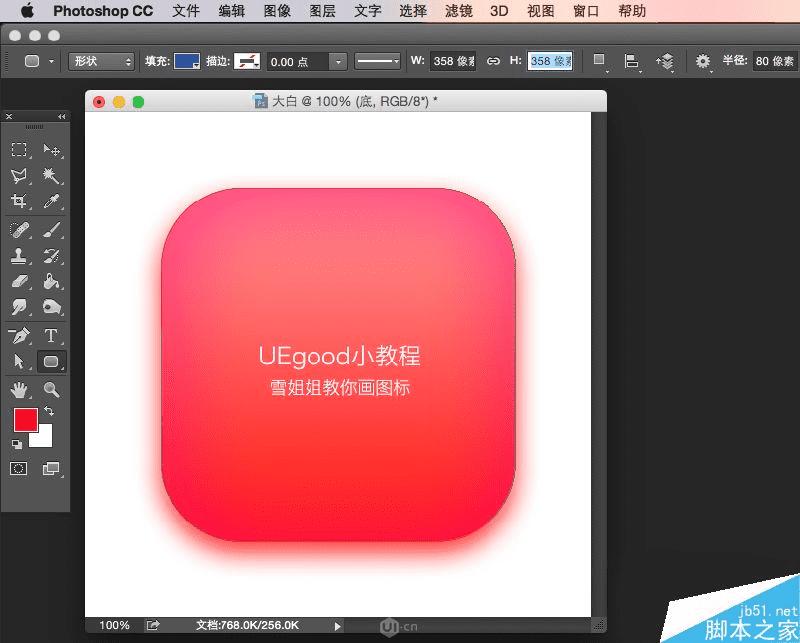The width and height of the screenshot is (800, 643).
Task: Change the screen mode
Action: point(51,468)
